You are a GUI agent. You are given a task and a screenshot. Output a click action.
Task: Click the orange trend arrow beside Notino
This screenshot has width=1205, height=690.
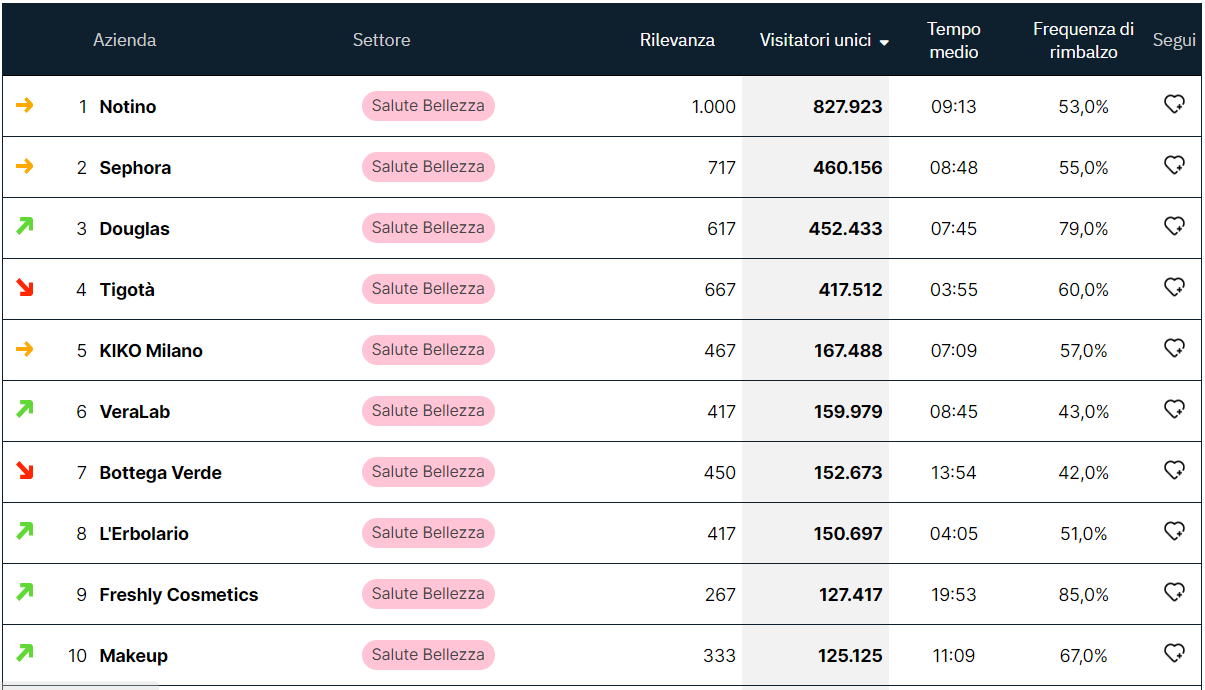click(25, 105)
